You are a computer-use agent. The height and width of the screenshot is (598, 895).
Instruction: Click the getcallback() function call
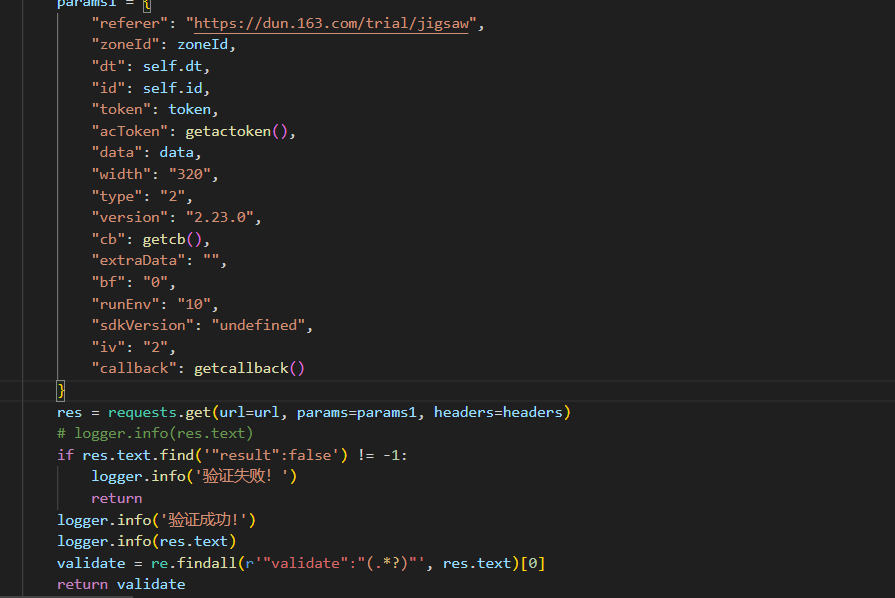click(249, 368)
